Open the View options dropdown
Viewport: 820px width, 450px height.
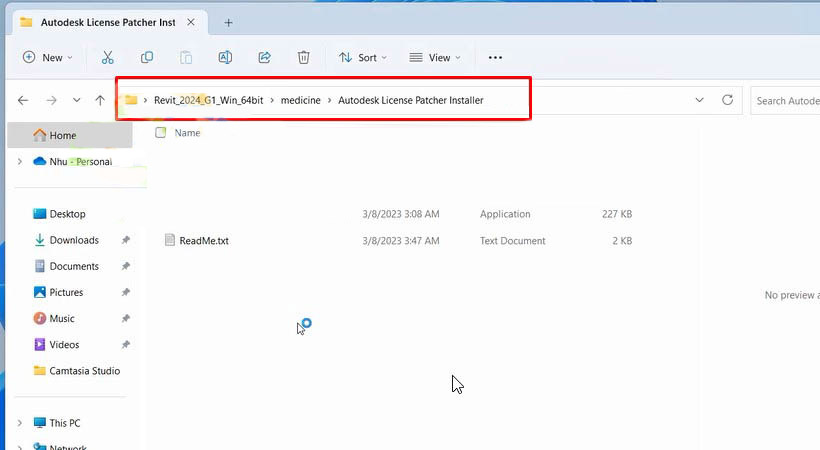(x=435, y=58)
